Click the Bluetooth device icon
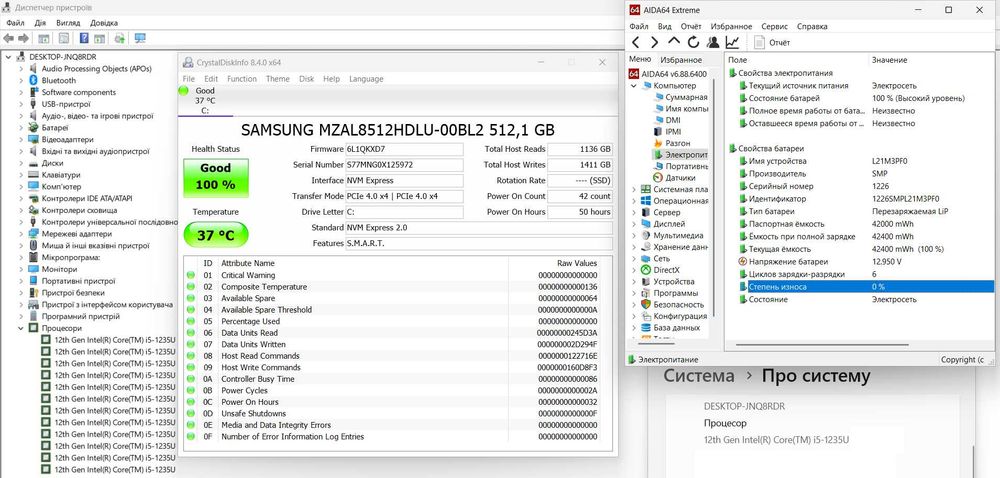Screen dimensions: 1000x478 tap(34, 80)
